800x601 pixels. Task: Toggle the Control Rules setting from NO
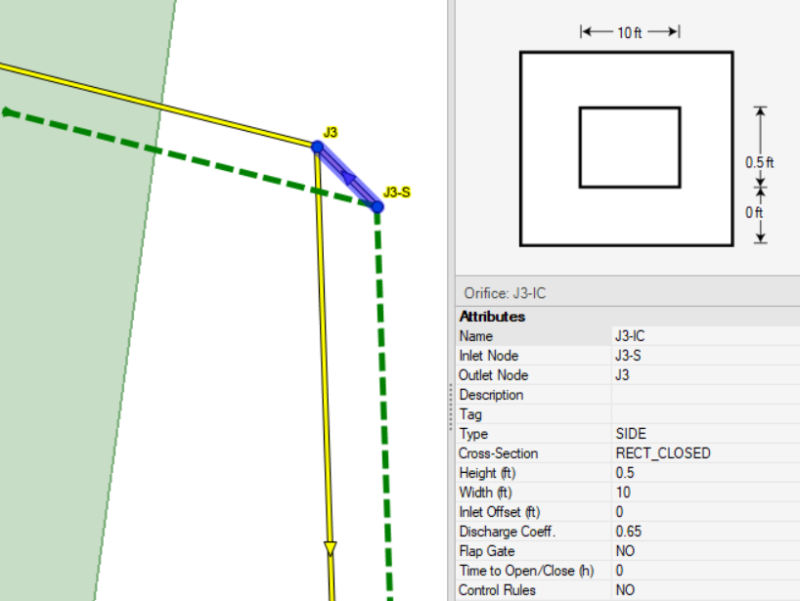coord(625,590)
